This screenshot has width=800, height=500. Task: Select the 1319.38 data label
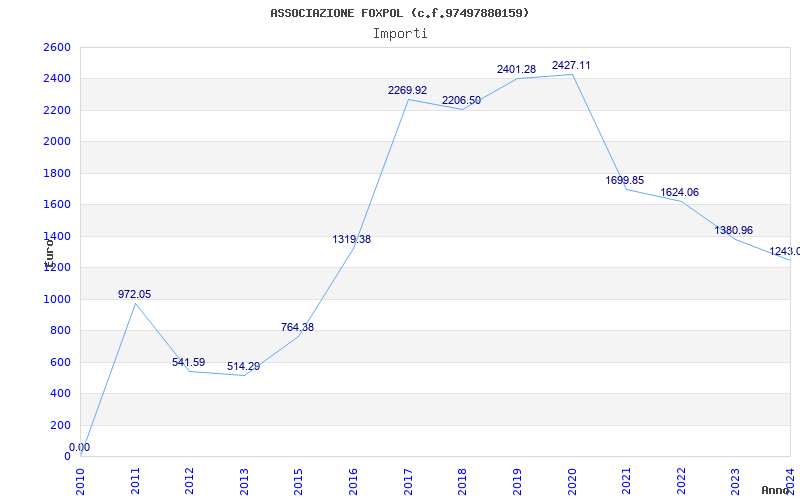(x=352, y=239)
